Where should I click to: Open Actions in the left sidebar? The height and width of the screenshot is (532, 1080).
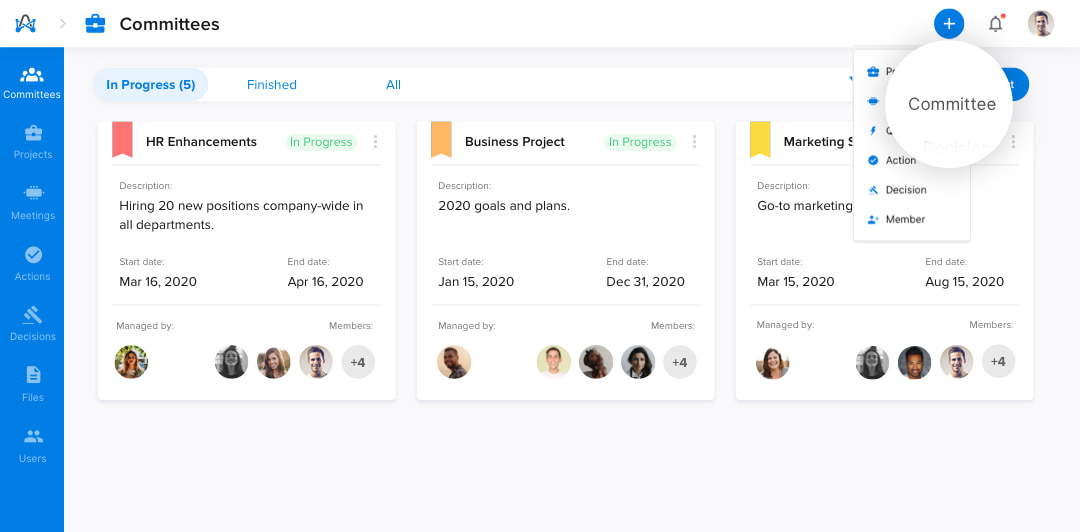pyautogui.click(x=32, y=264)
